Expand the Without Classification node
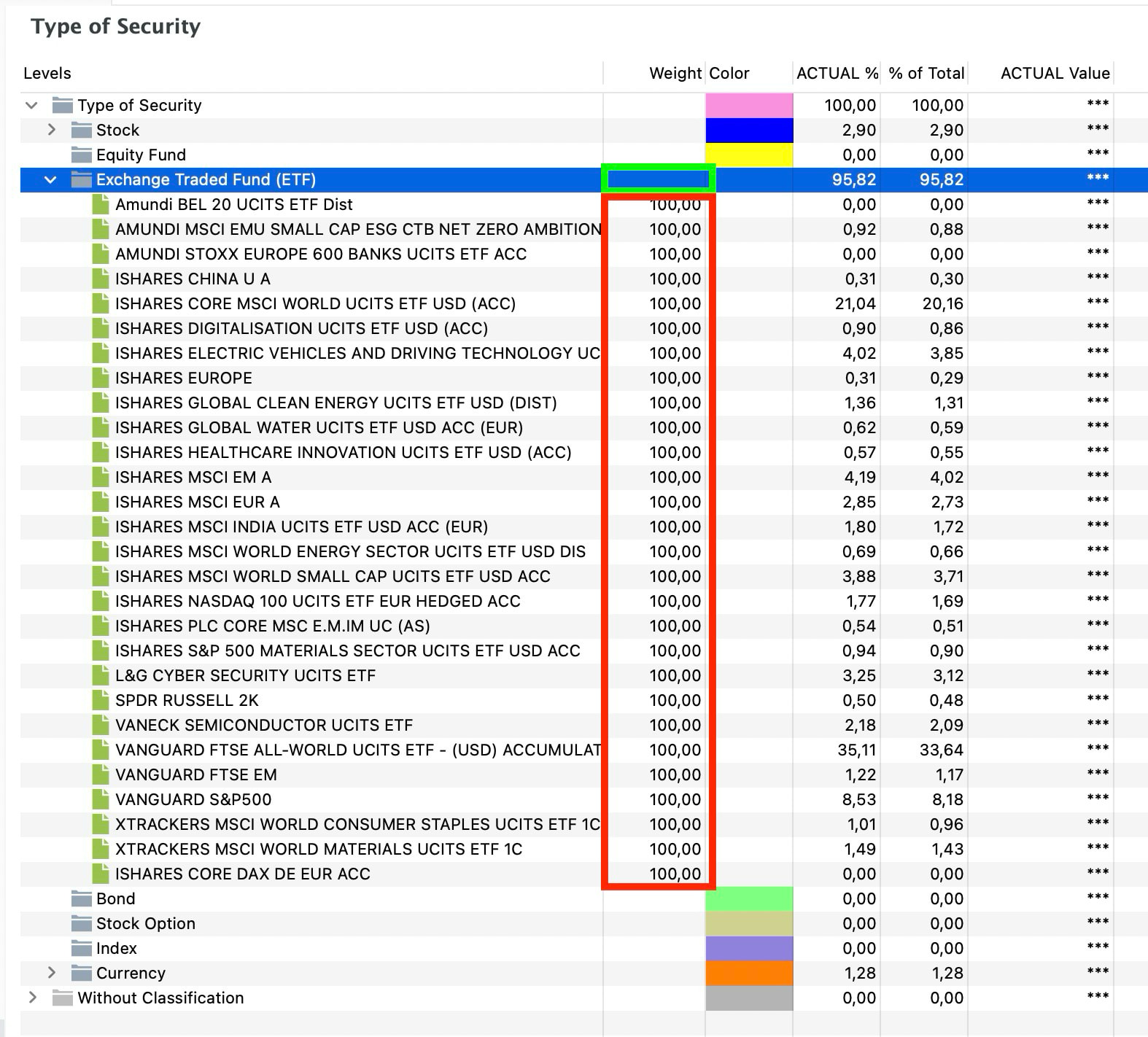 [32, 998]
